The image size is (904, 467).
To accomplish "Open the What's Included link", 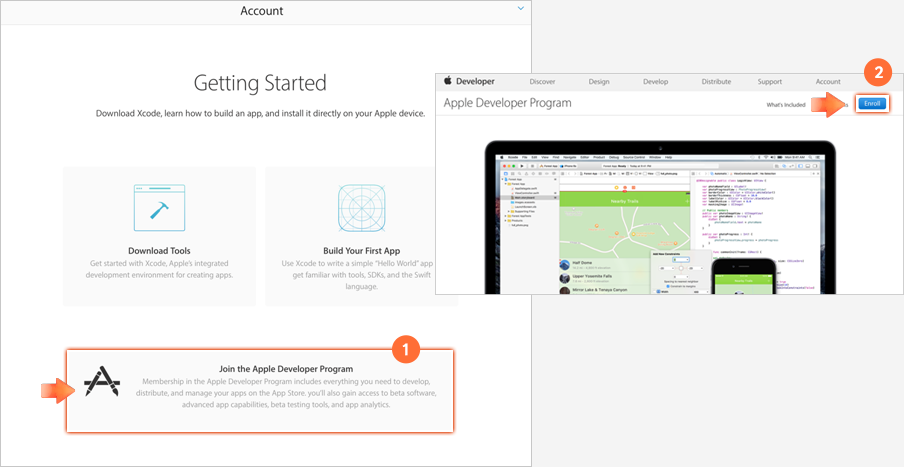I will coord(786,104).
